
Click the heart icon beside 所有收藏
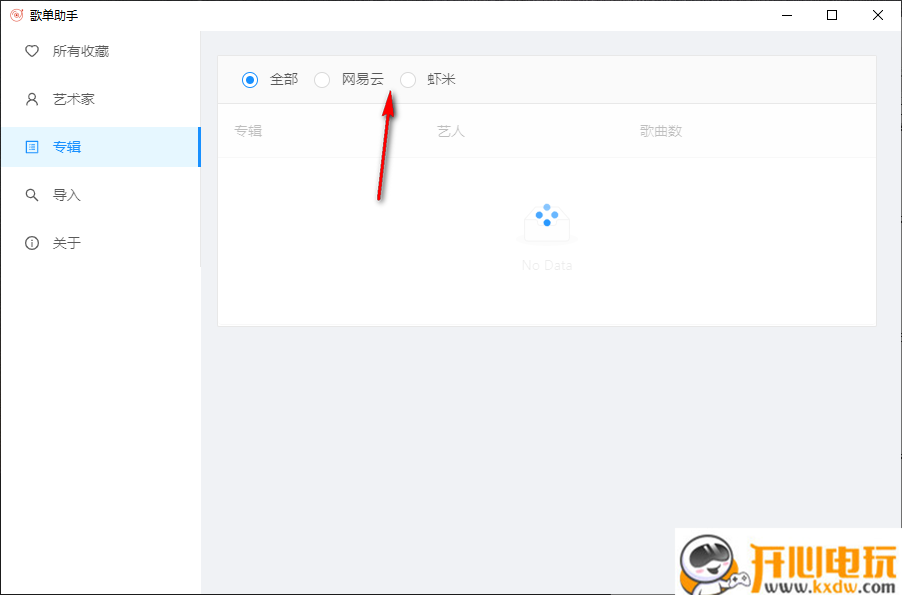[31, 51]
